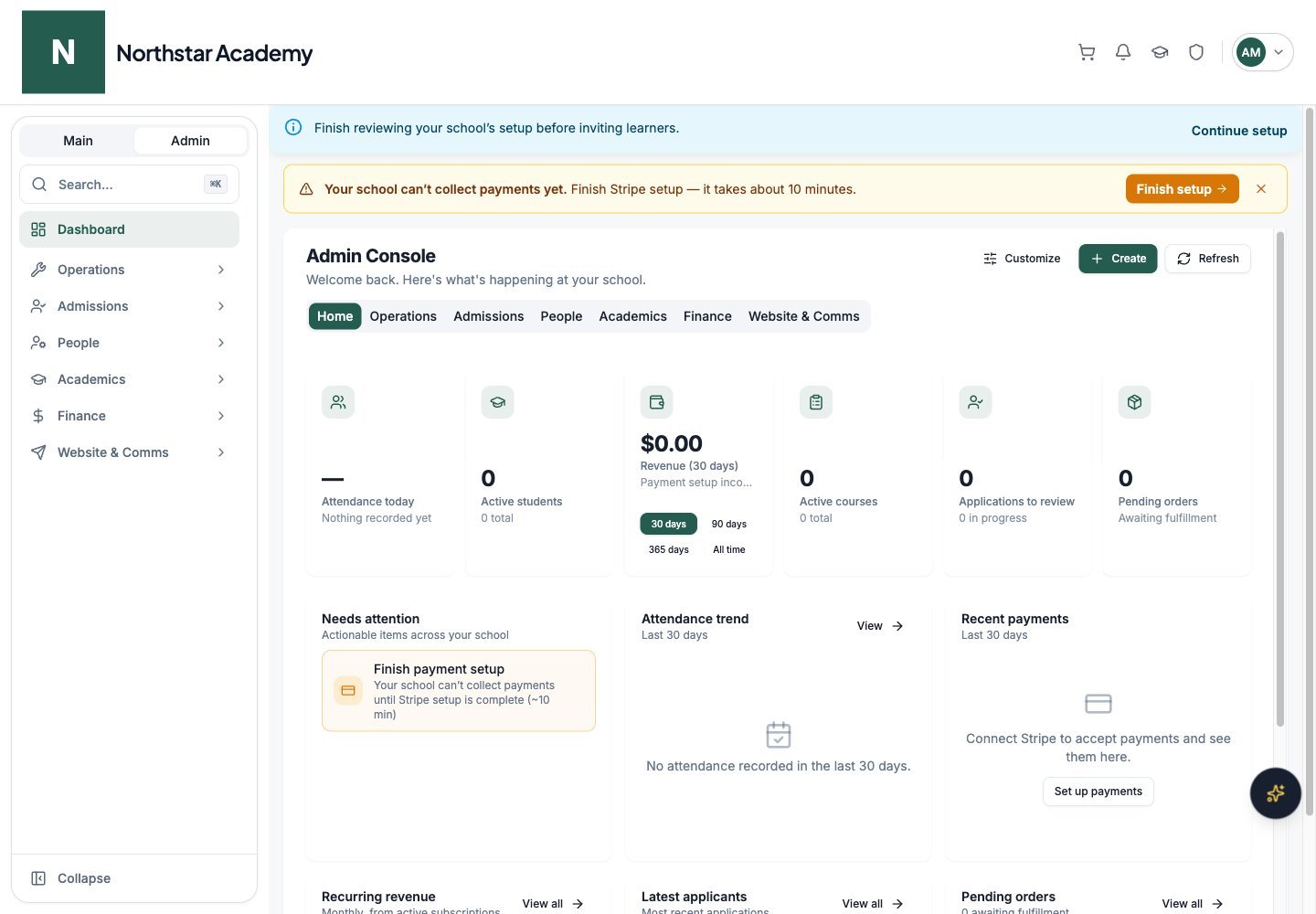The height and width of the screenshot is (914, 1316).
Task: Go to the People tab
Action: pos(561,316)
